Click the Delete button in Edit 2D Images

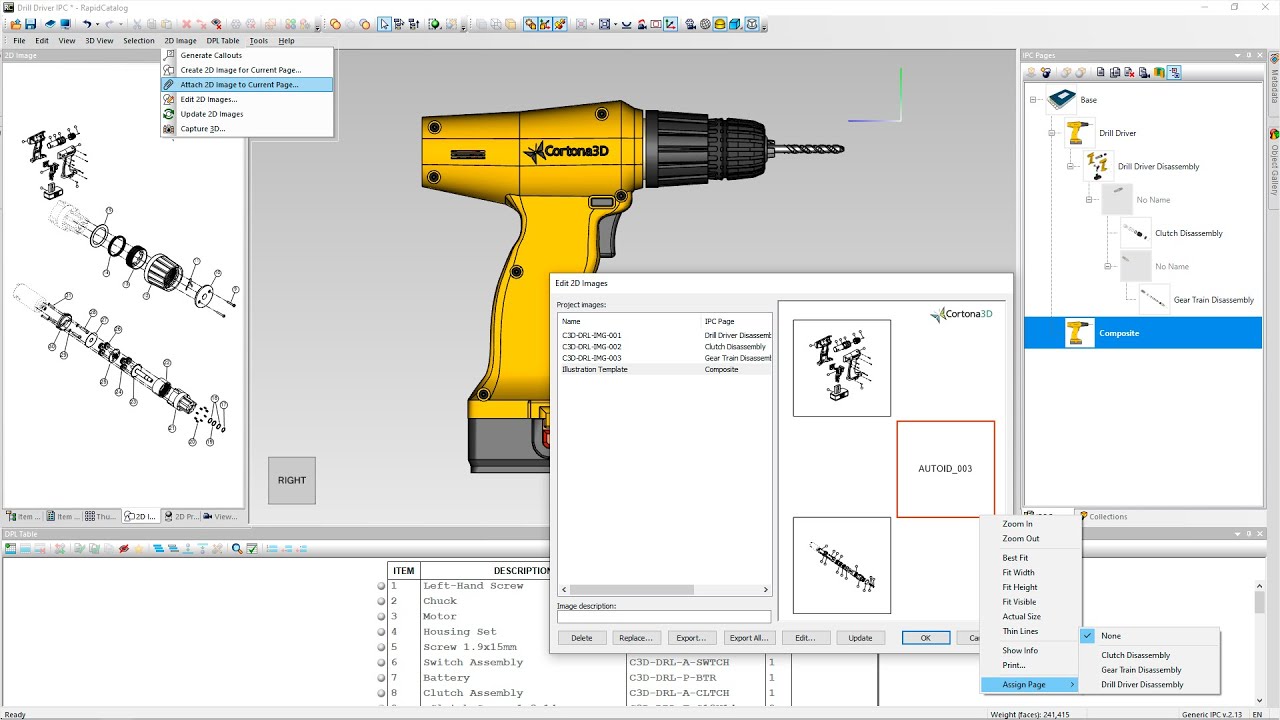581,638
